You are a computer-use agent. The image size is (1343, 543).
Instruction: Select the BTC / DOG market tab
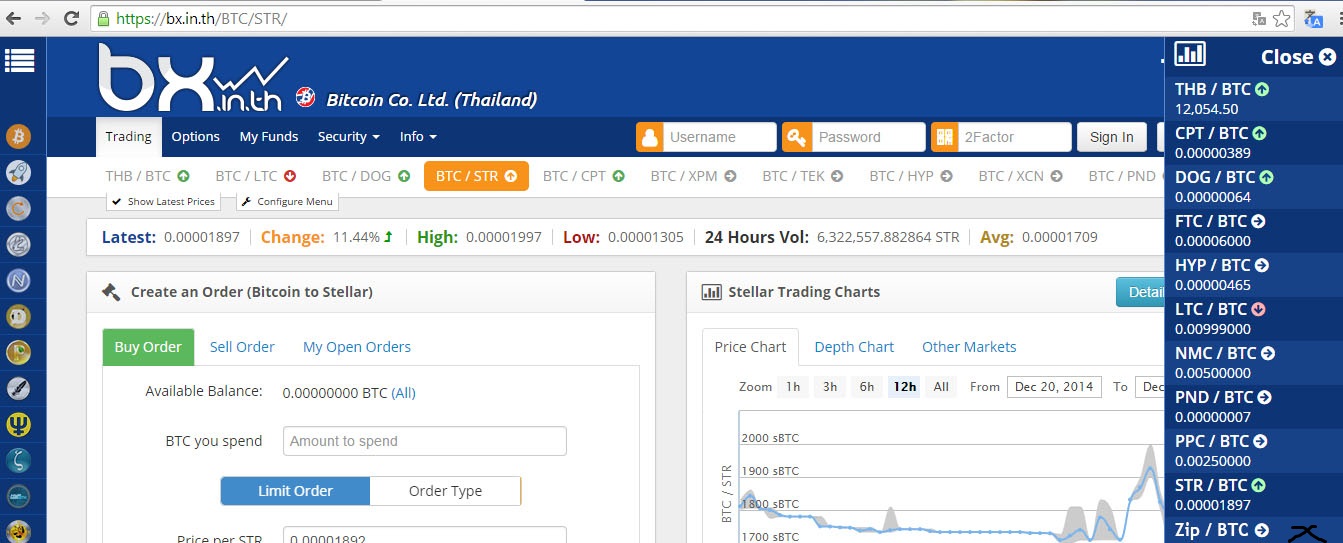tap(366, 176)
